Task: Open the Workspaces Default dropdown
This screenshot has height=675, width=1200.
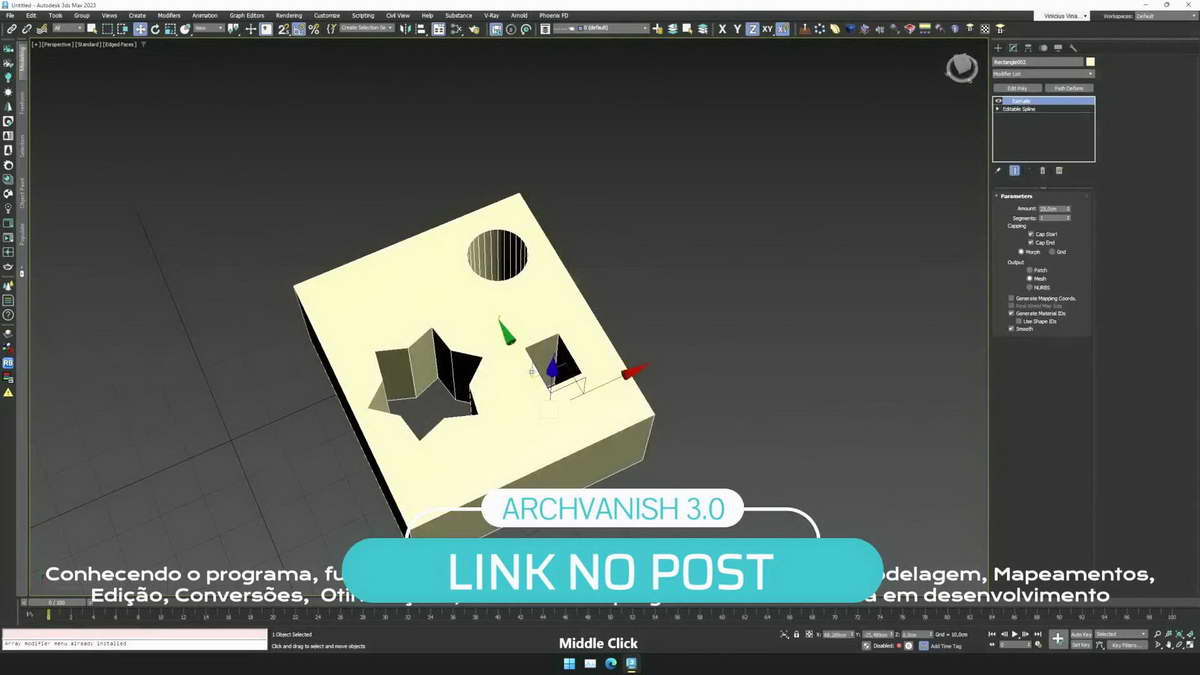Action: coord(1164,16)
